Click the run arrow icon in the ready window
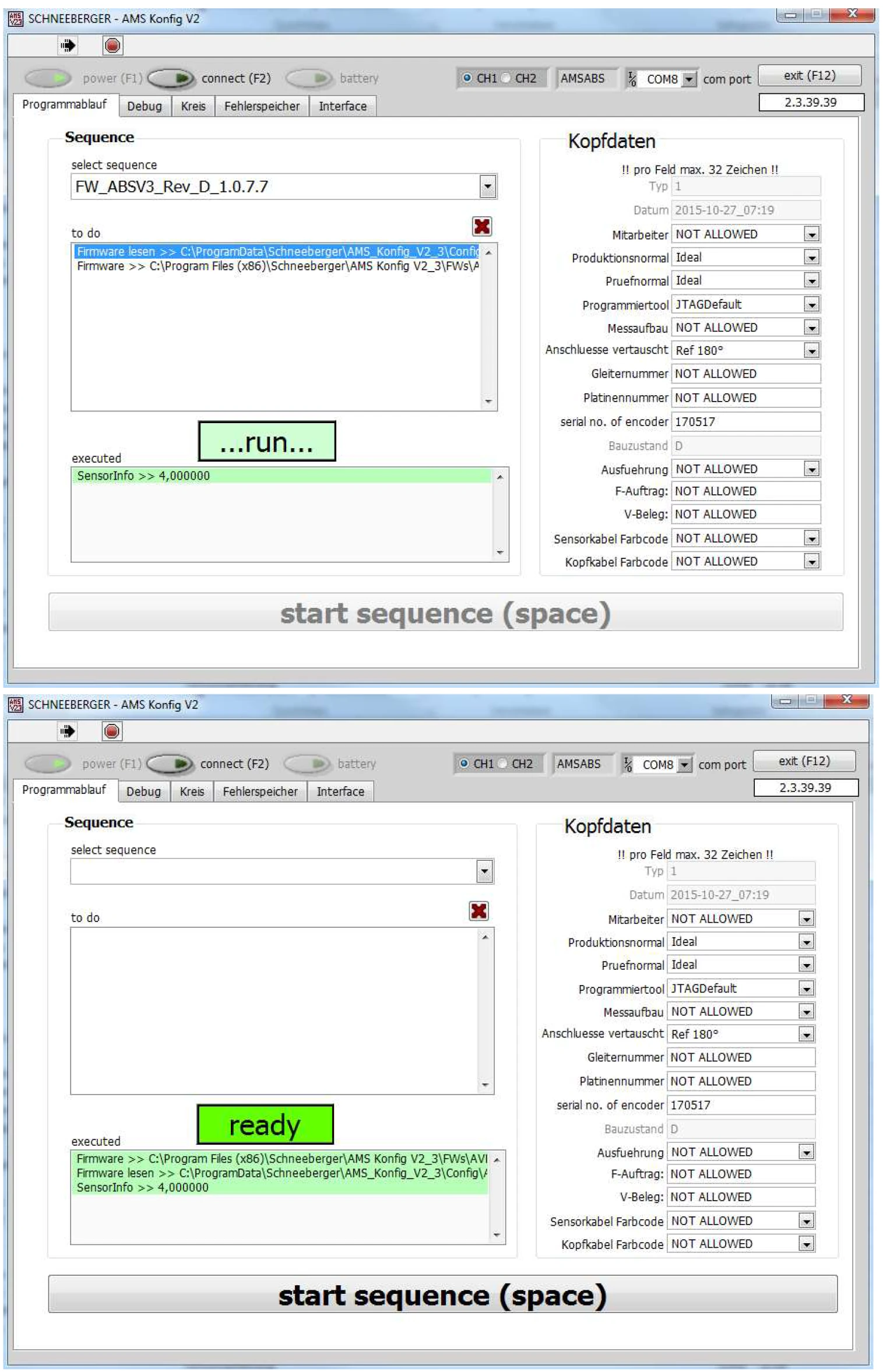Screen dimensions: 883x1372 point(68,731)
